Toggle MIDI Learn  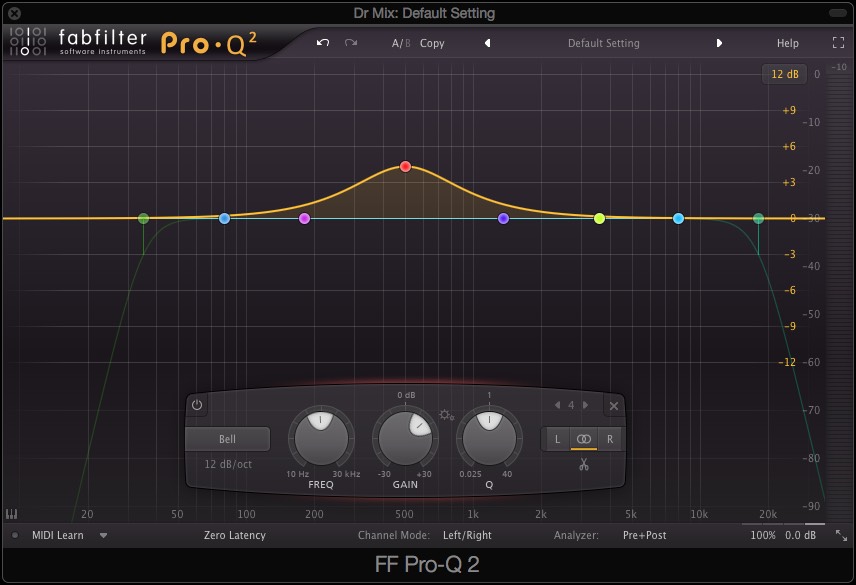click(57, 535)
